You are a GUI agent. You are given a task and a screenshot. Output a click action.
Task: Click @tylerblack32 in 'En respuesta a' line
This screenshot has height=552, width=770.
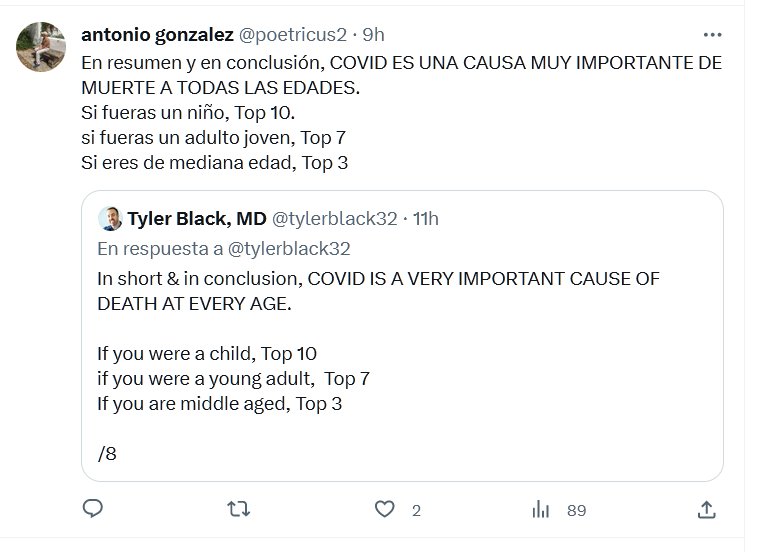click(291, 248)
